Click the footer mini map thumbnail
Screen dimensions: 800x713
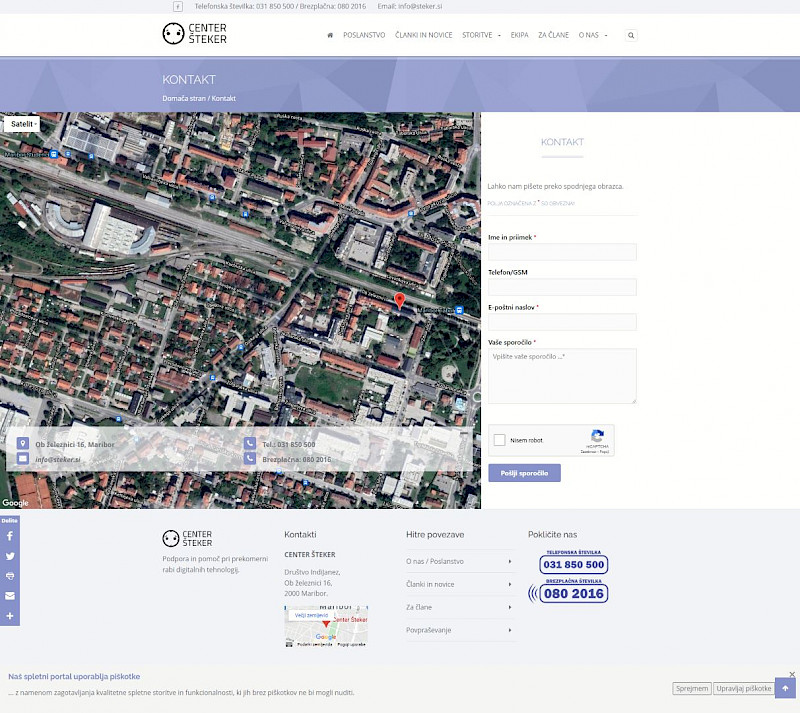tap(326, 626)
